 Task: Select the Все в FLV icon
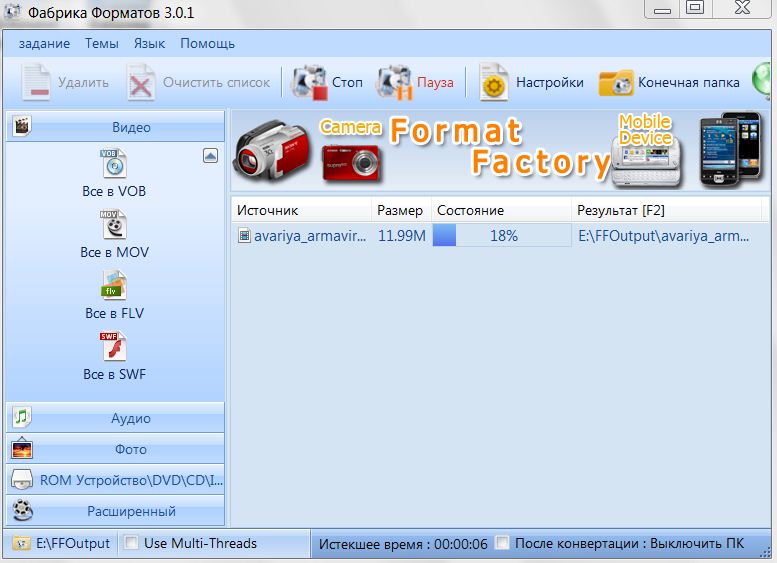[x=114, y=285]
